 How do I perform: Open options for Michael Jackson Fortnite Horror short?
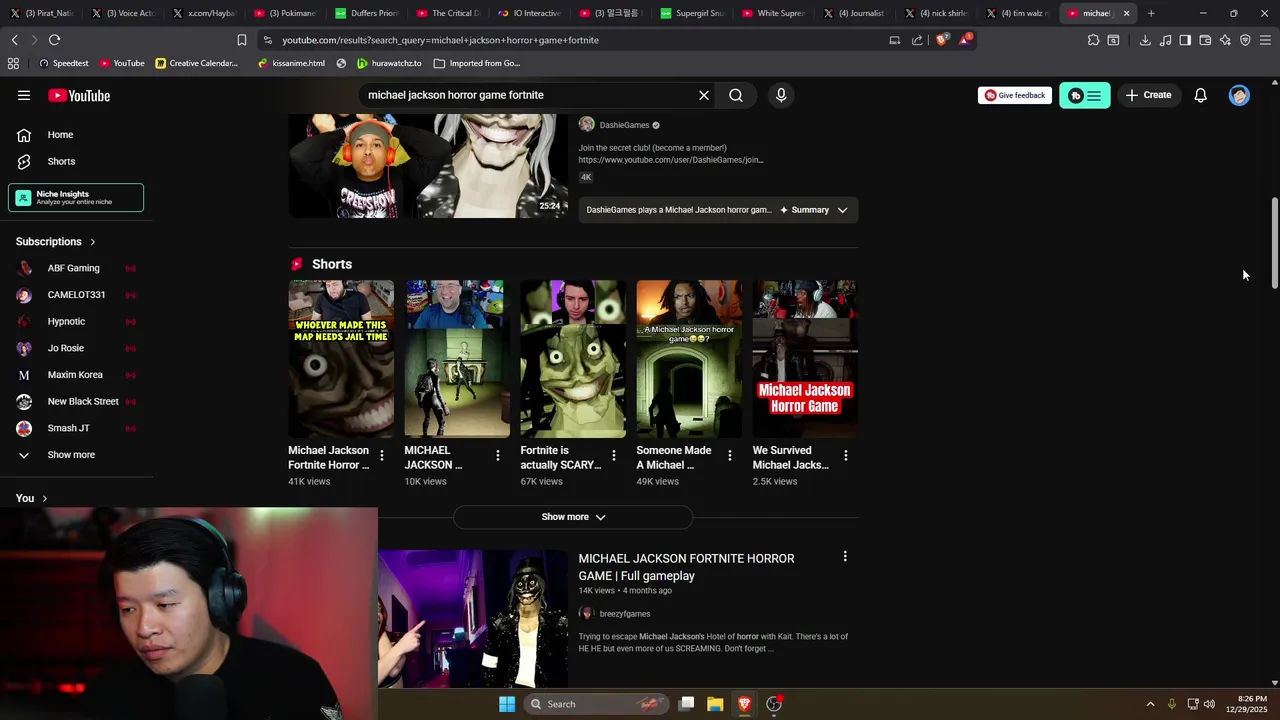coord(381,456)
